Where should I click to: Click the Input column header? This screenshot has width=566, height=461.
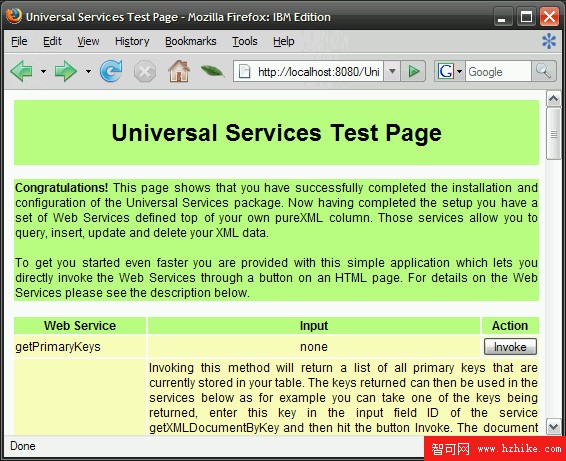pyautogui.click(x=314, y=326)
